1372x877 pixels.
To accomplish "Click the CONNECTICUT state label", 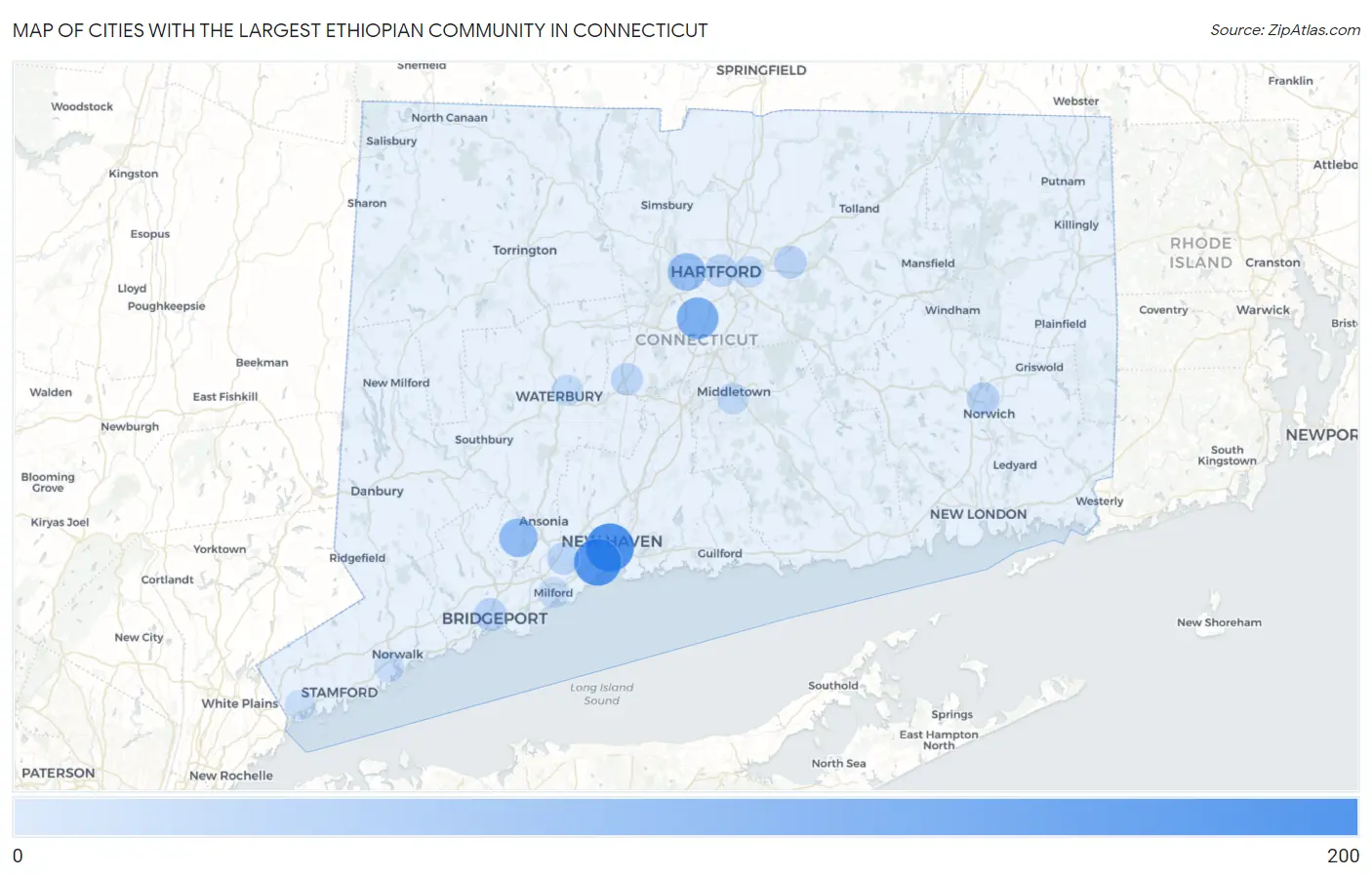I will [697, 339].
